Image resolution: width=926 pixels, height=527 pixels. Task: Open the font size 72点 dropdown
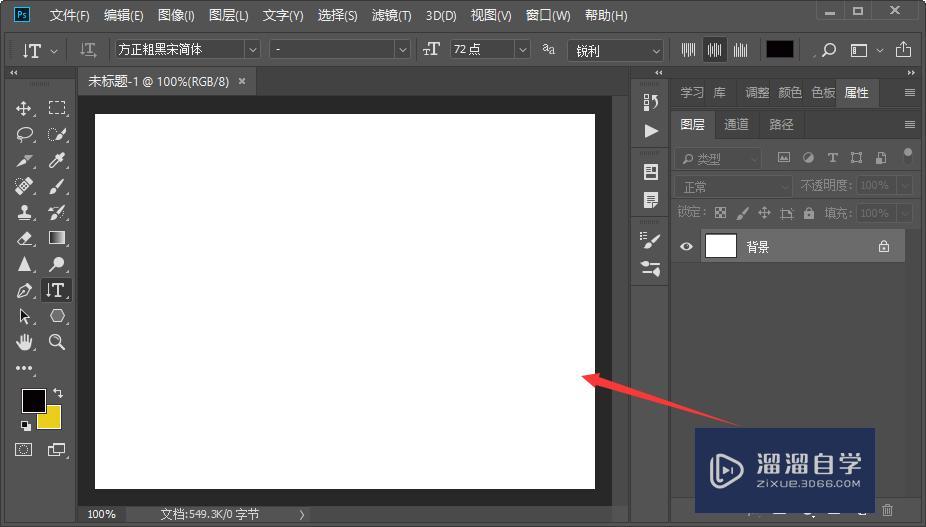point(523,50)
